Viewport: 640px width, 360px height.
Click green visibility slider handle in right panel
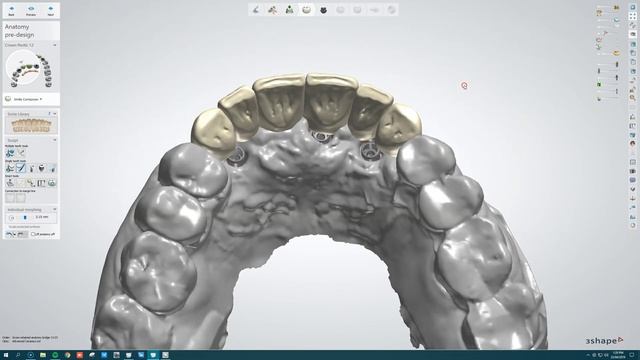coord(599,84)
